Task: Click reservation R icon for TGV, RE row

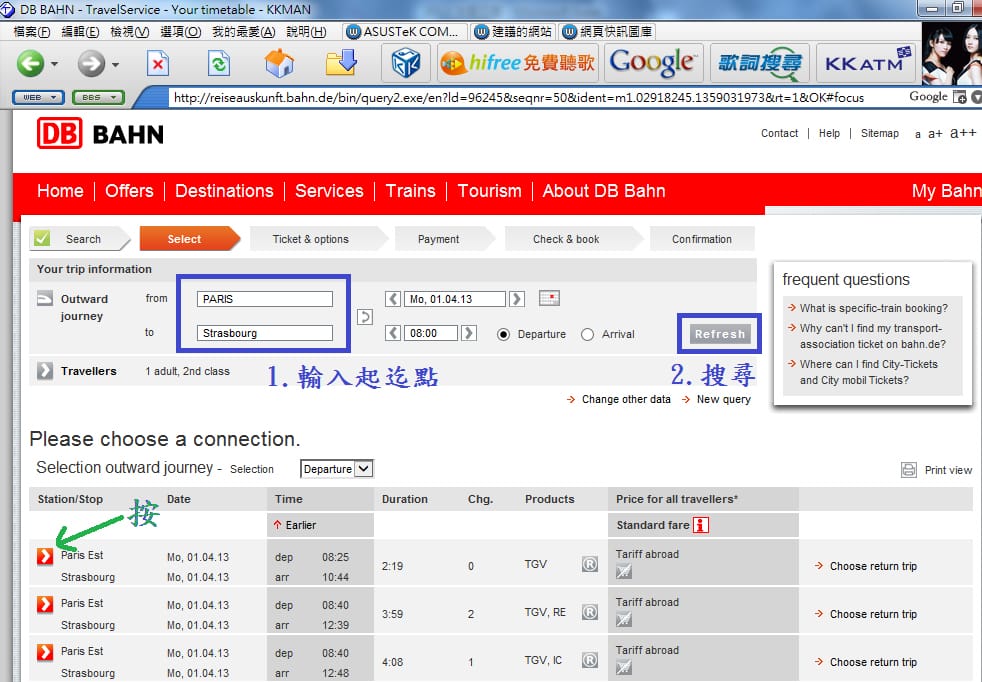Action: tap(589, 612)
